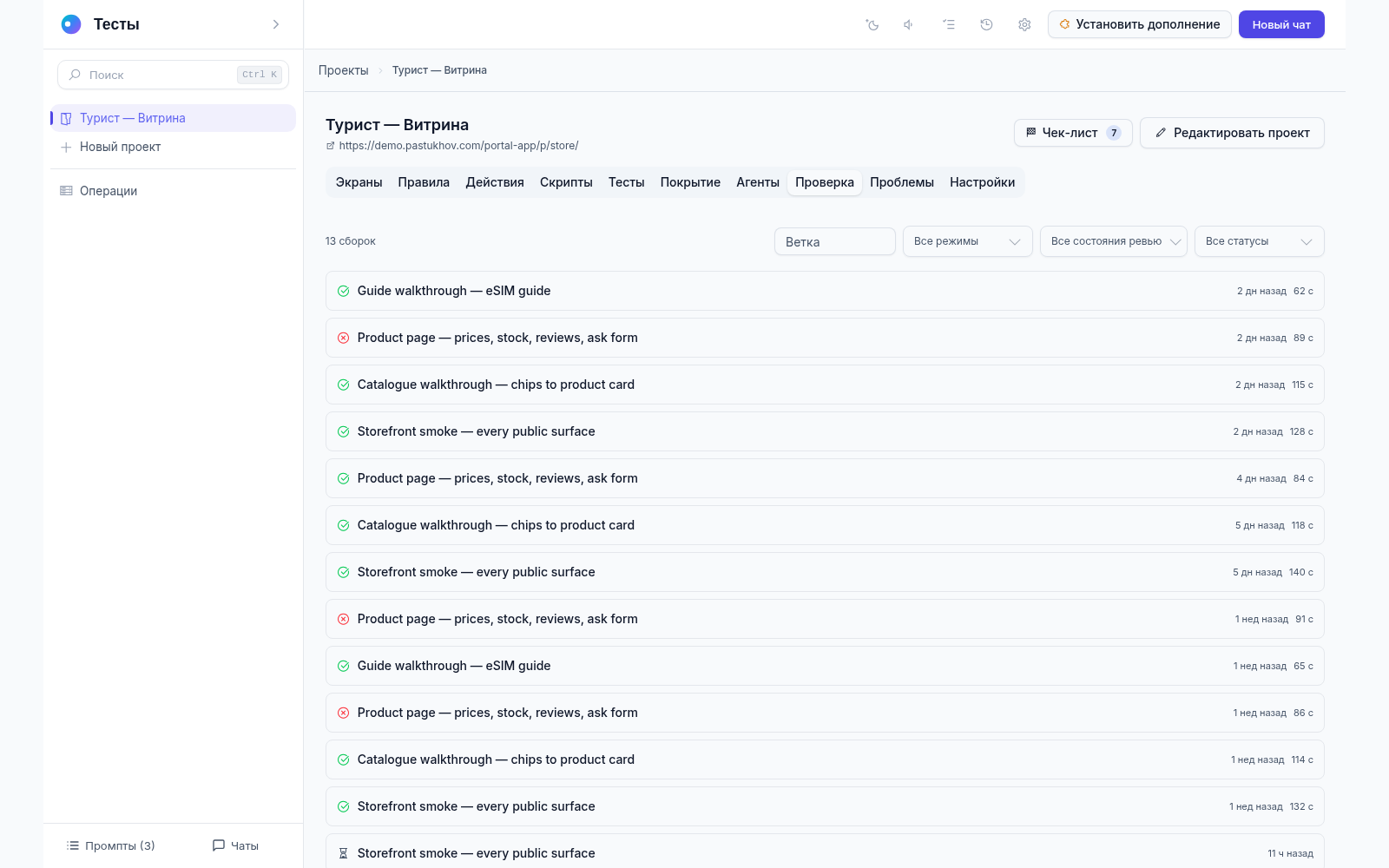Switch to the Тесты tab
The image size is (1389, 868).
626,182
